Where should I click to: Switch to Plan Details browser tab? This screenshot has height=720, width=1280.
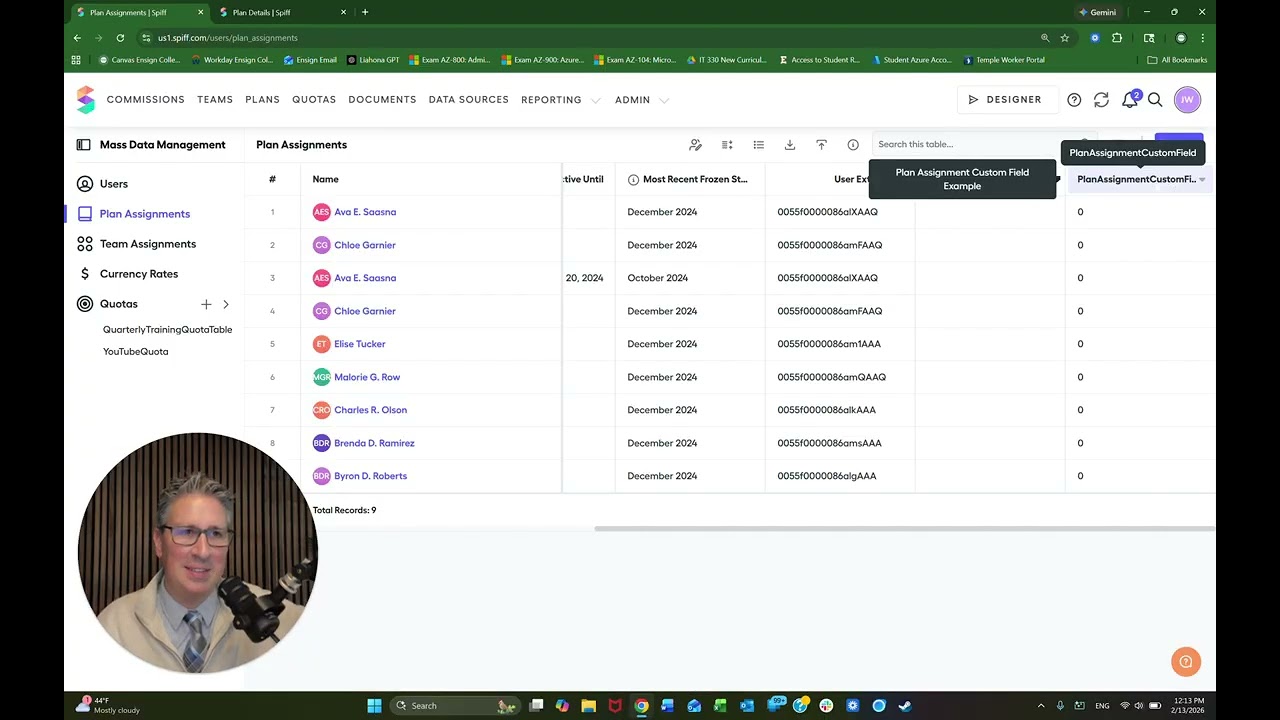coord(282,12)
